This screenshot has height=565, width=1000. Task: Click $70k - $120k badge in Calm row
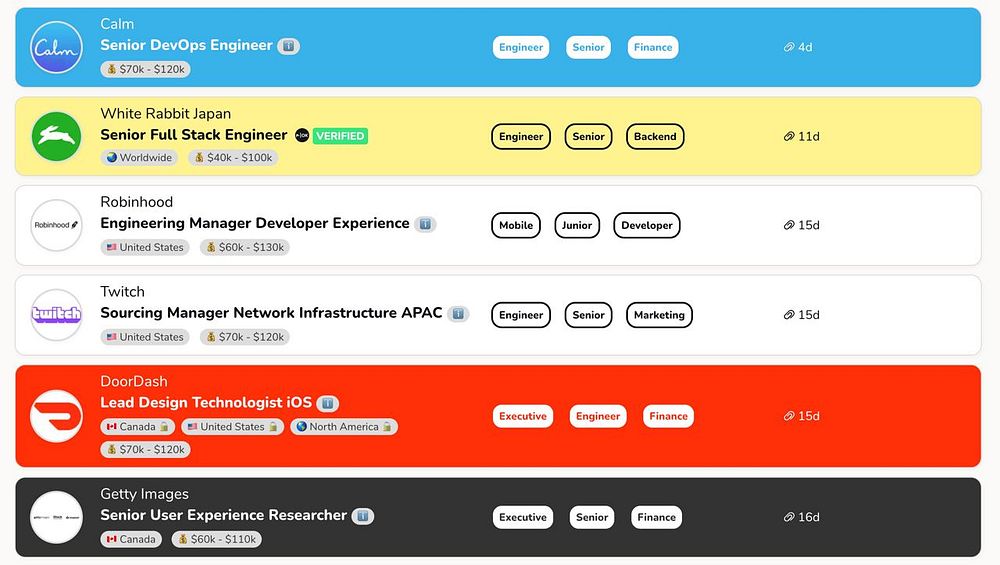tap(145, 70)
